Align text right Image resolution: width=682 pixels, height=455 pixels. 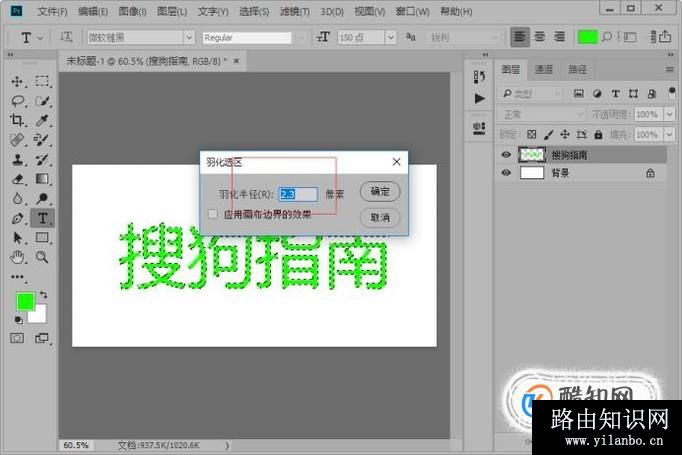[559, 37]
